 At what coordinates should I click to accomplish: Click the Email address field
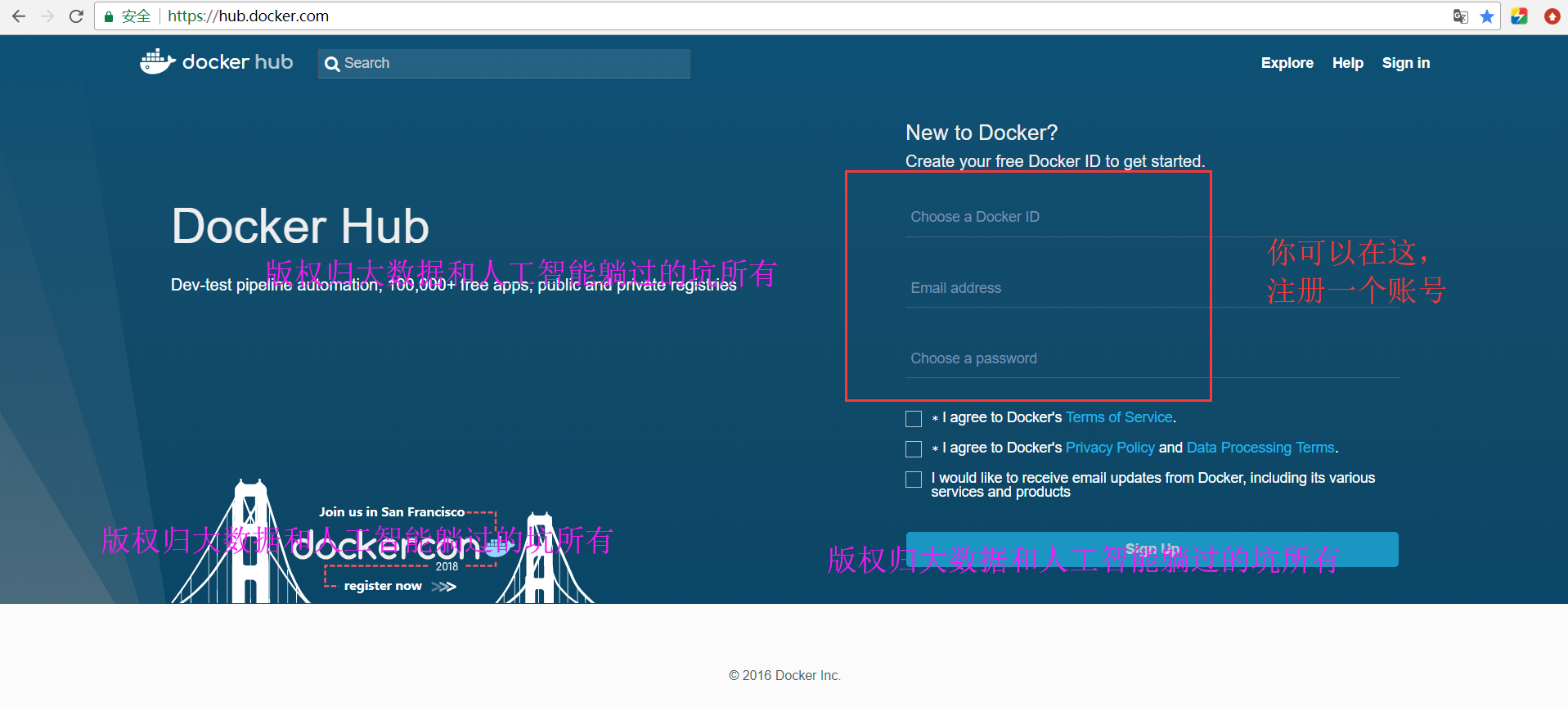[1152, 288]
